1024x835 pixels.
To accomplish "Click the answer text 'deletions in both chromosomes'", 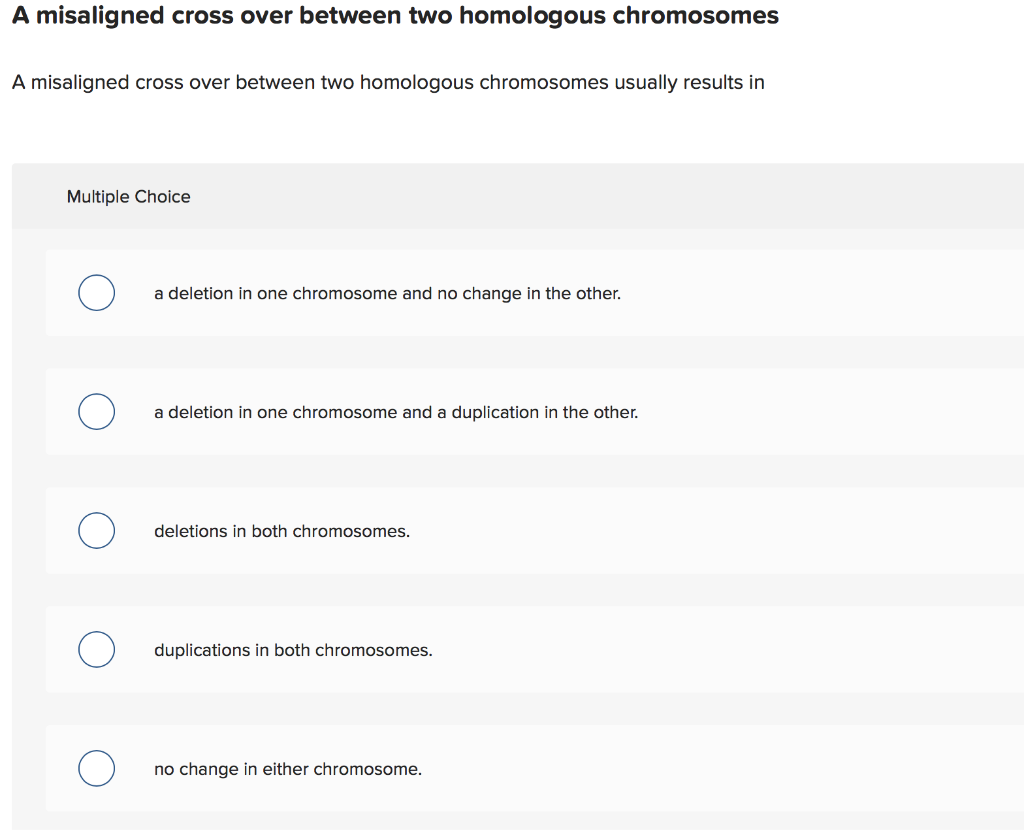I will point(282,531).
